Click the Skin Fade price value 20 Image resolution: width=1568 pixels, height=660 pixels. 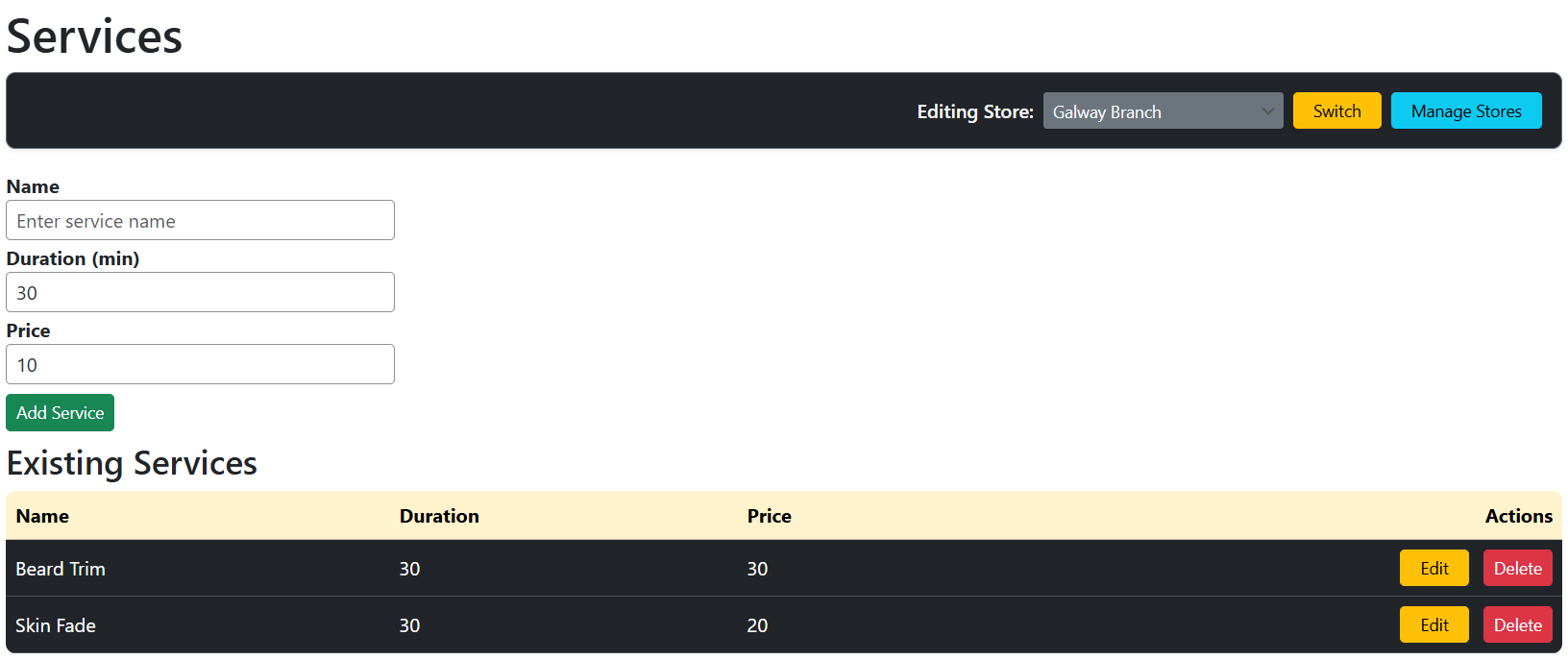pos(757,626)
